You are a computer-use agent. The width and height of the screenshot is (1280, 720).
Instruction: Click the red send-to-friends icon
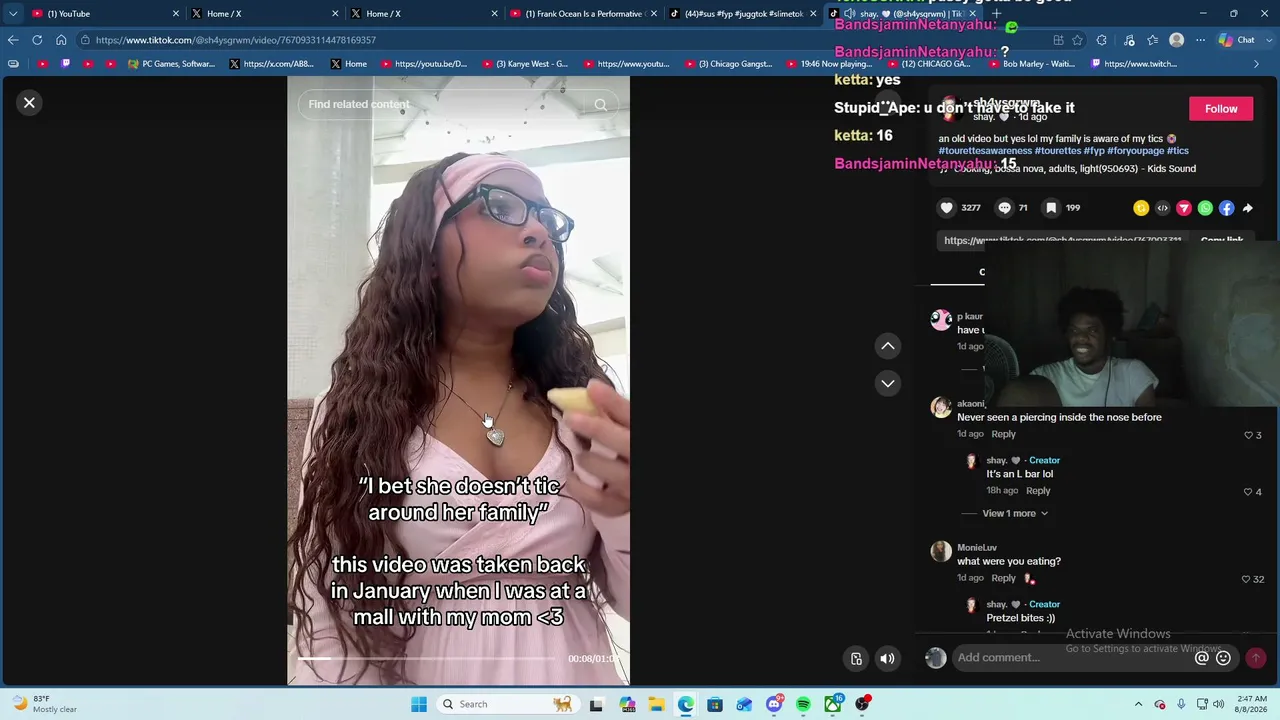(1184, 208)
